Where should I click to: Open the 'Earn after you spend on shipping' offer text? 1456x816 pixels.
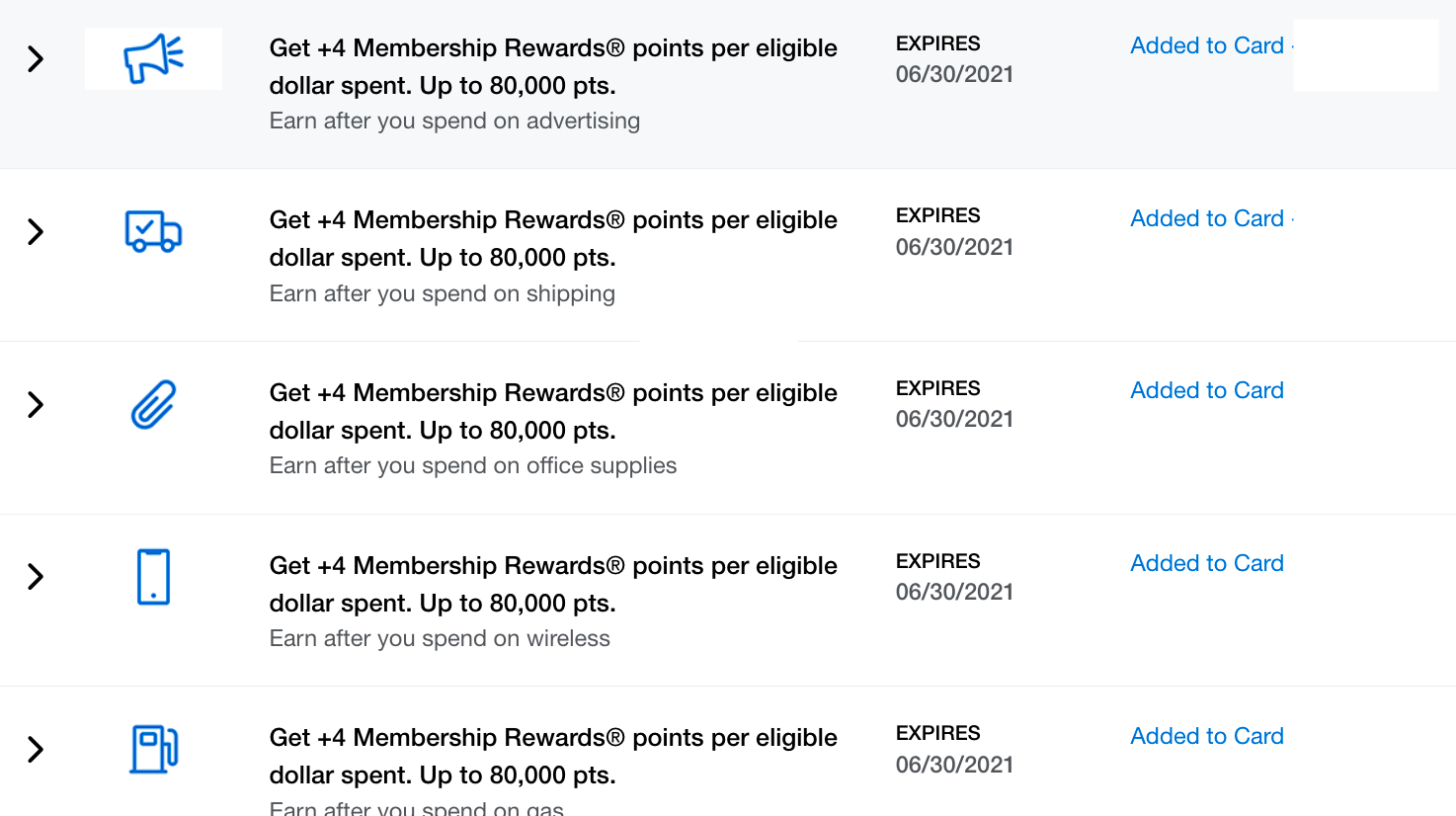443,294
